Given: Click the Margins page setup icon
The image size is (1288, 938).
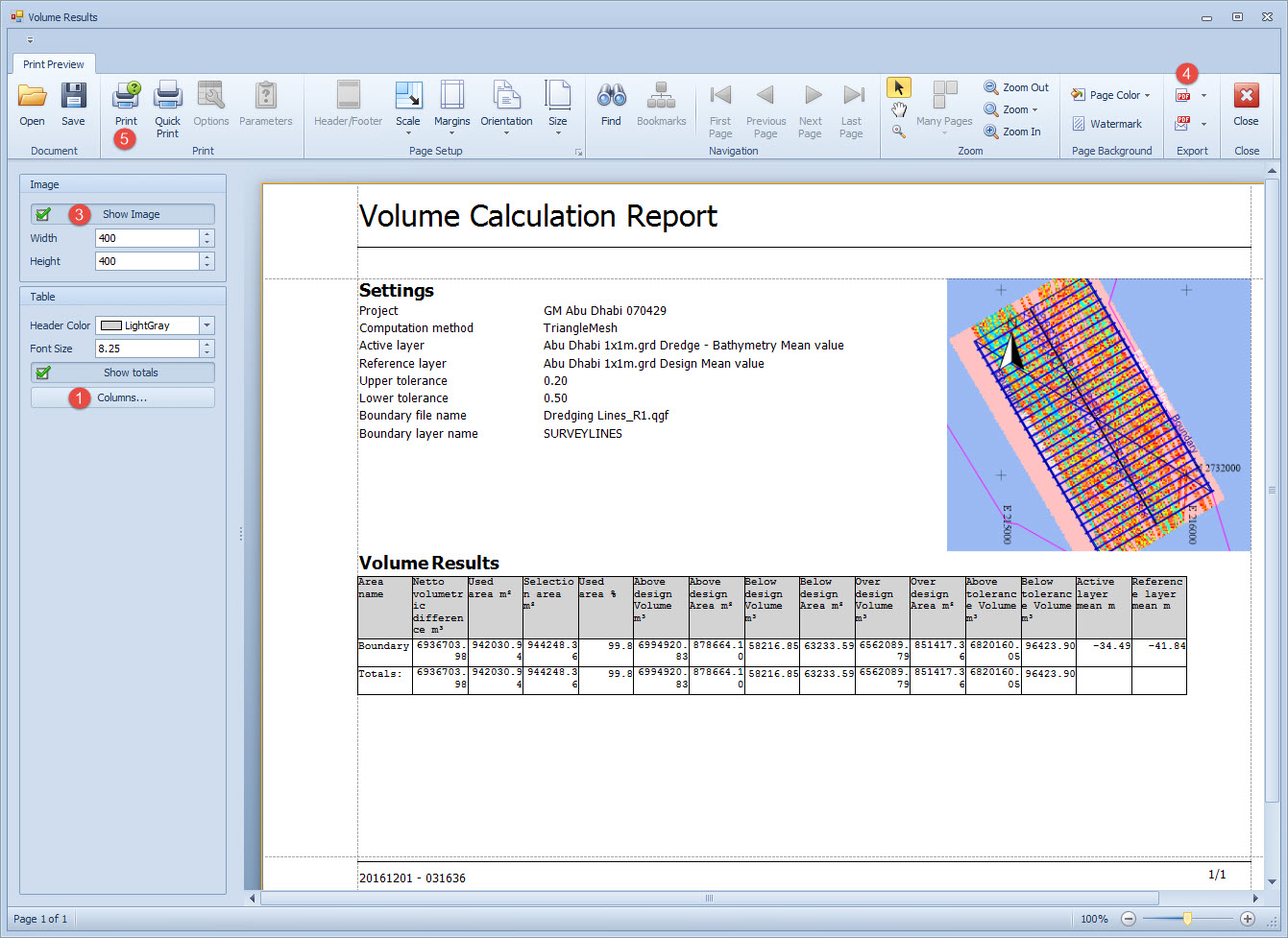Looking at the screenshot, I should click(x=451, y=96).
